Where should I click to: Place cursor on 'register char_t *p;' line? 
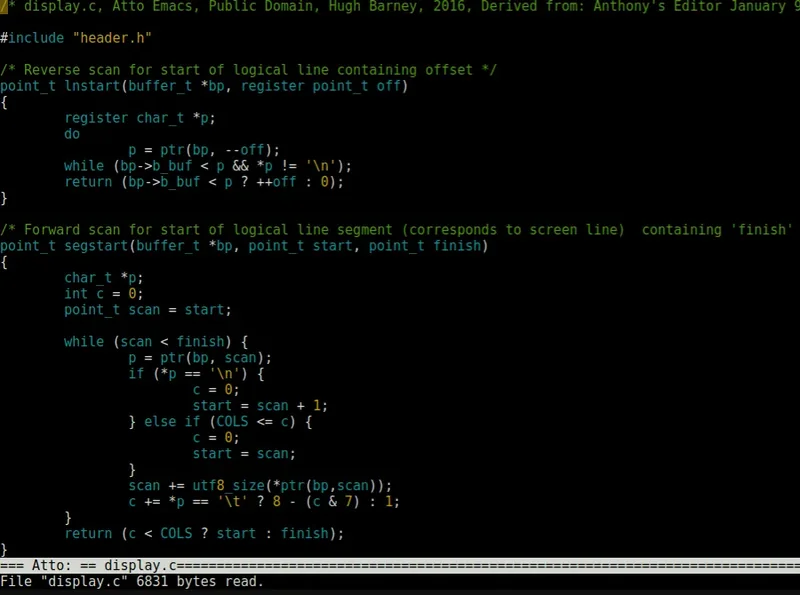click(140, 118)
